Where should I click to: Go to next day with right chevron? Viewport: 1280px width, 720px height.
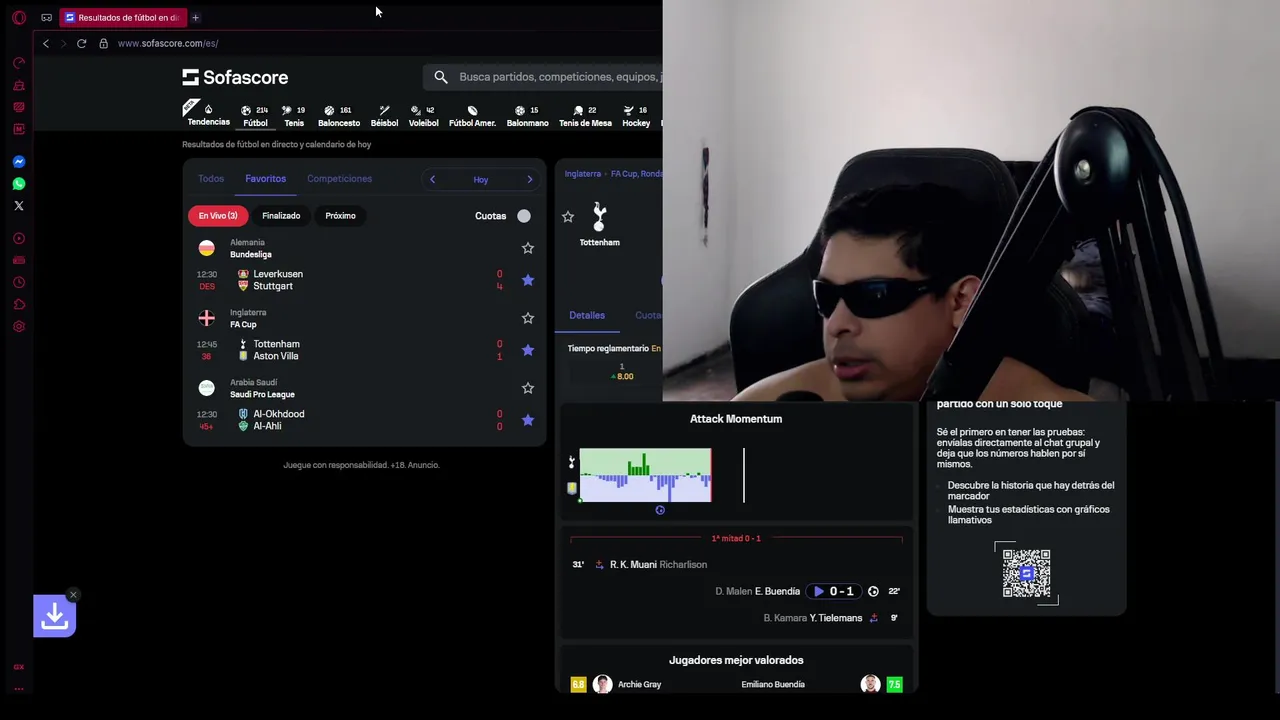tap(530, 180)
